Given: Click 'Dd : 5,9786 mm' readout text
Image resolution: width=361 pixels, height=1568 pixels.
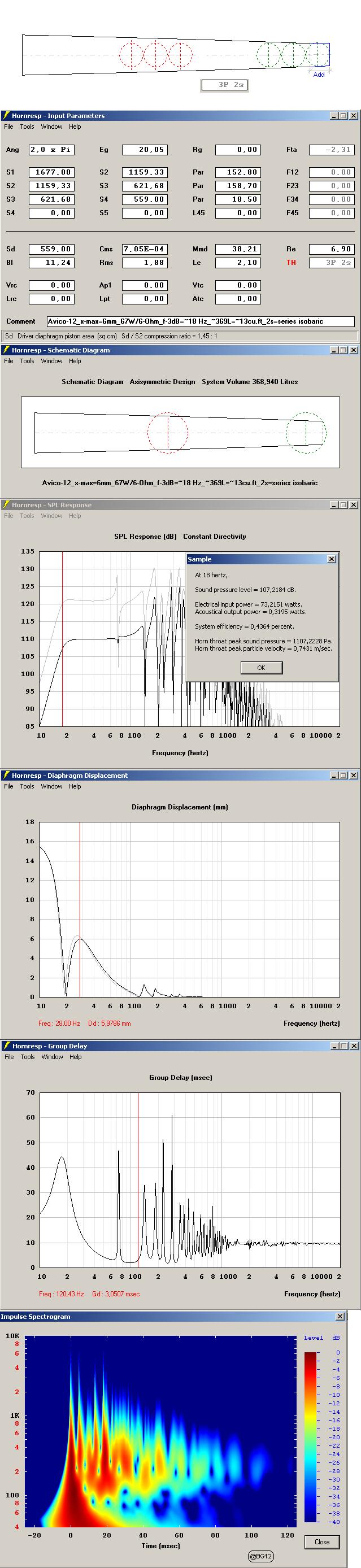Looking at the screenshot, I should tap(110, 1023).
